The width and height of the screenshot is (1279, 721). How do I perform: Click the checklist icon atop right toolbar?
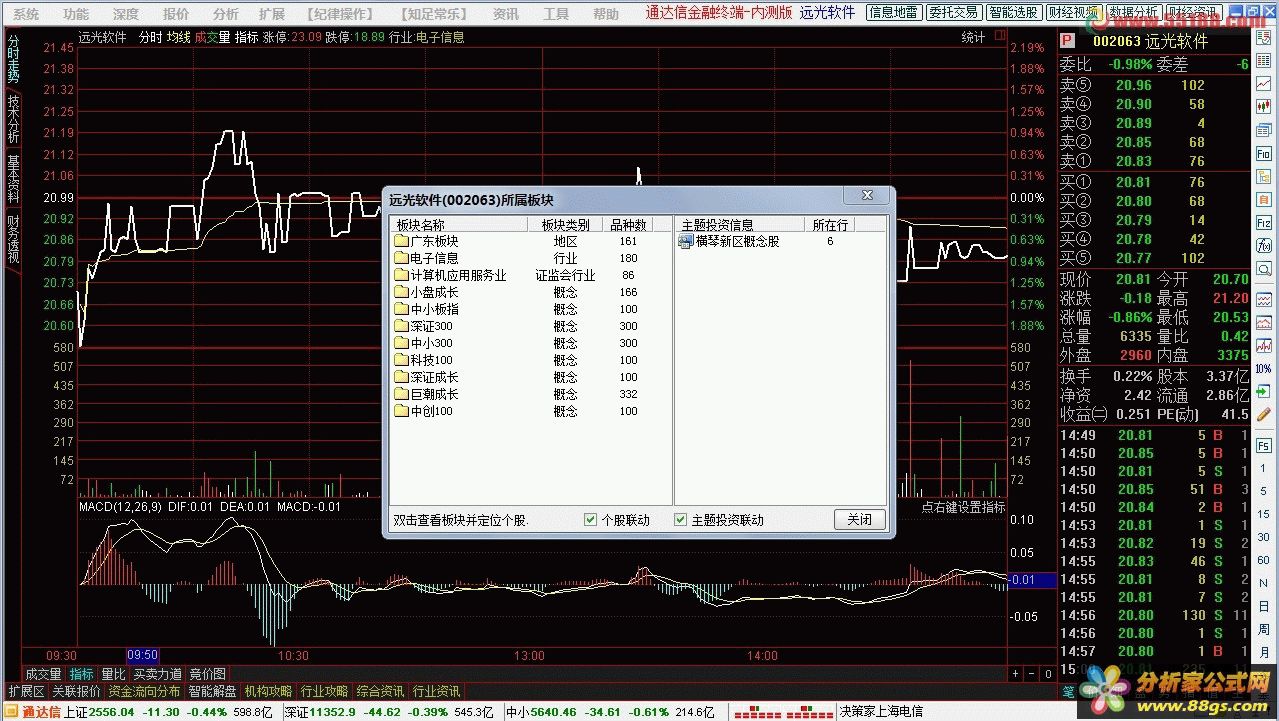(x=1262, y=37)
